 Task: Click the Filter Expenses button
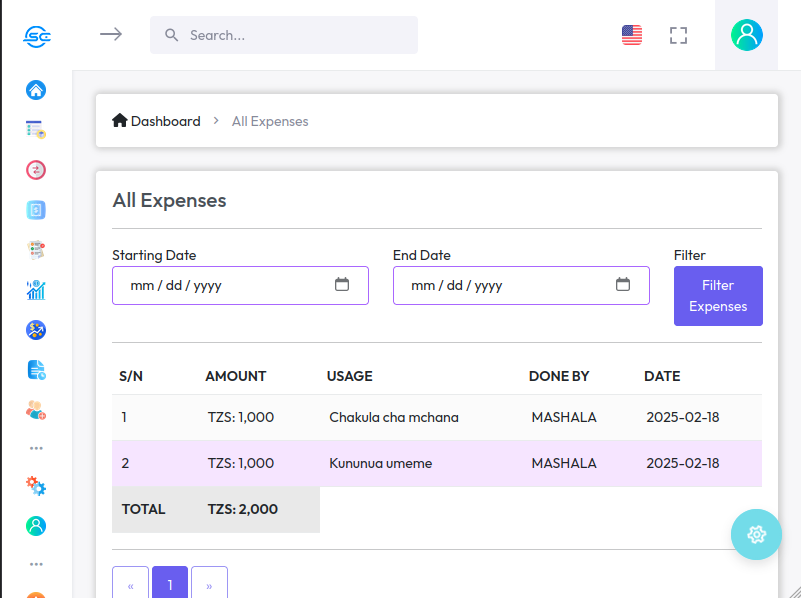pyautogui.click(x=718, y=296)
